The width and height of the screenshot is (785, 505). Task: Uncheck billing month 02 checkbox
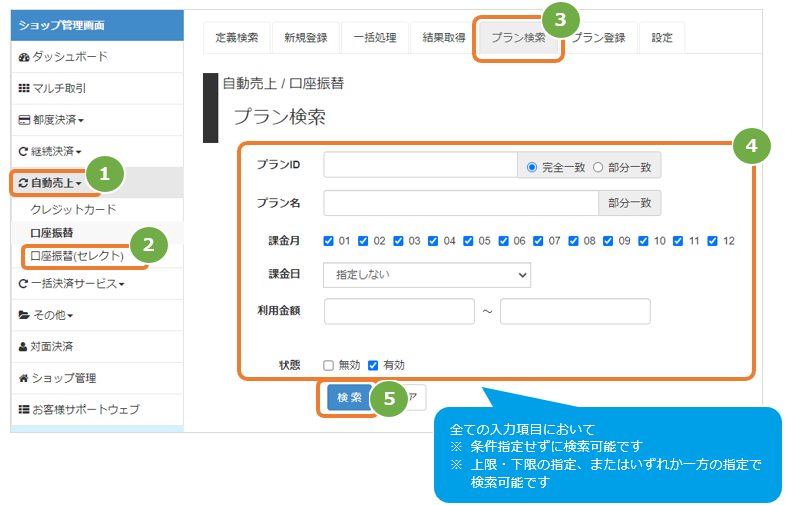pos(363,241)
